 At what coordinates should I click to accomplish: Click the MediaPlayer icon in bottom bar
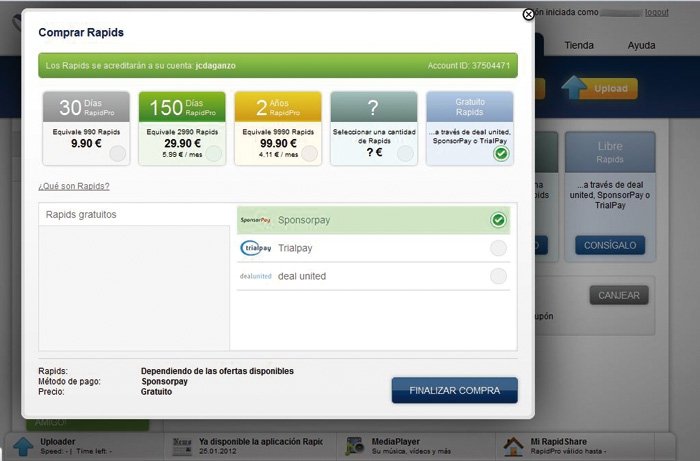355,446
